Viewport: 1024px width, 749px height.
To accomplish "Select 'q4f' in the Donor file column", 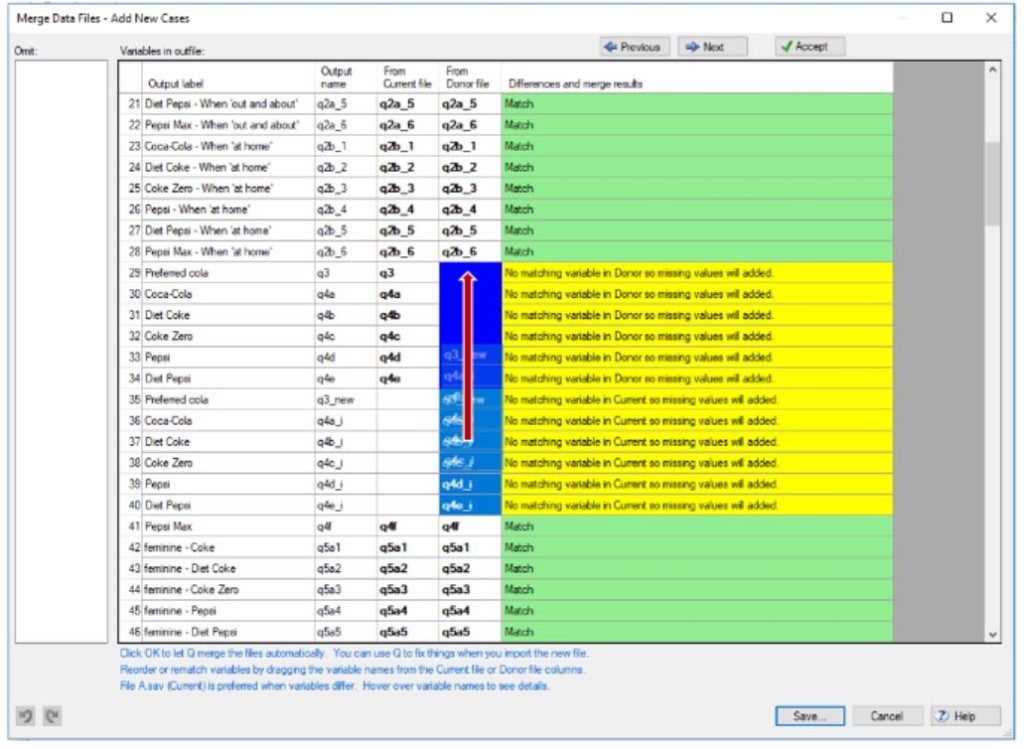I will (x=451, y=526).
